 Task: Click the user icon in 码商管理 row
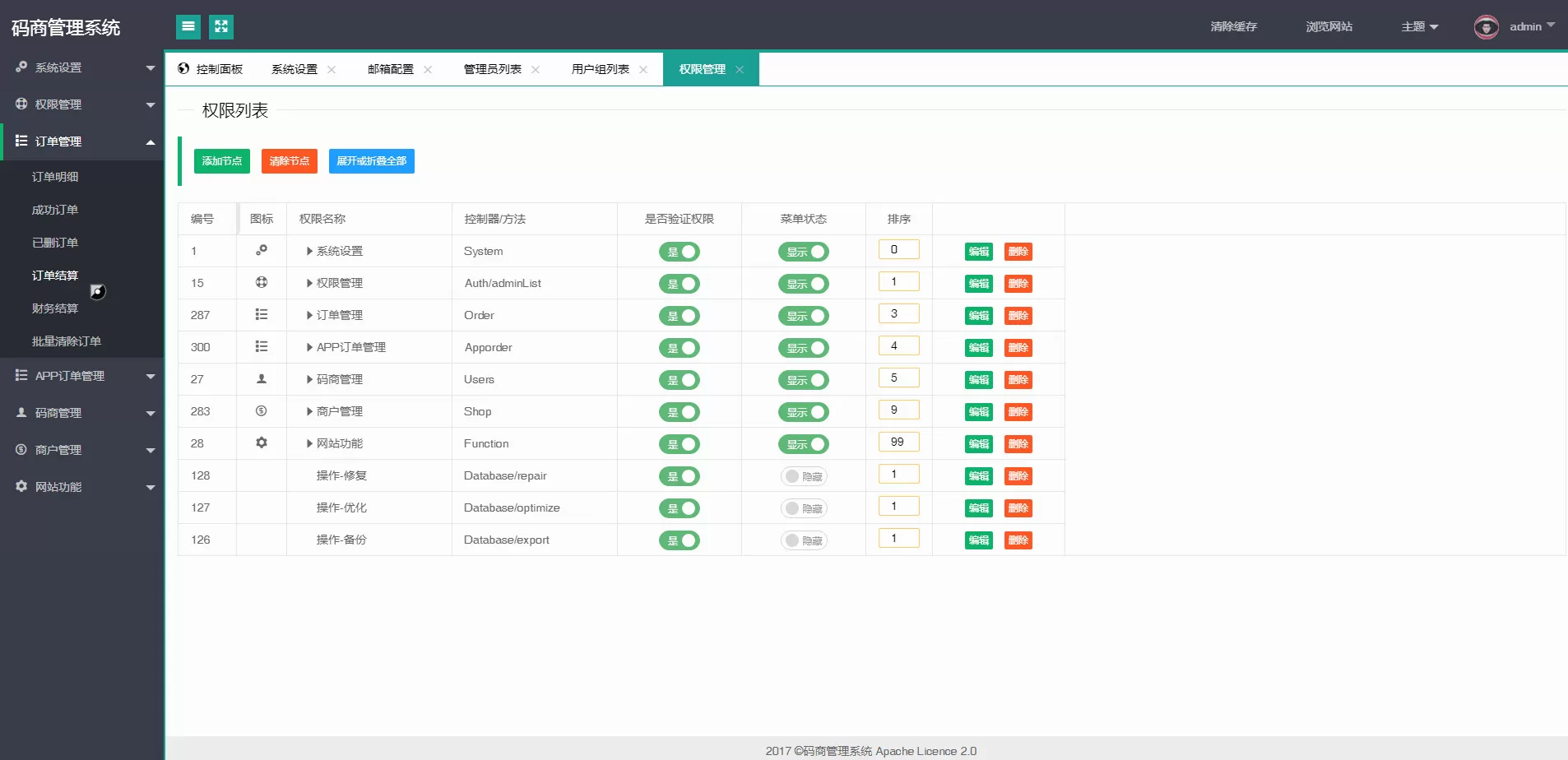(262, 379)
